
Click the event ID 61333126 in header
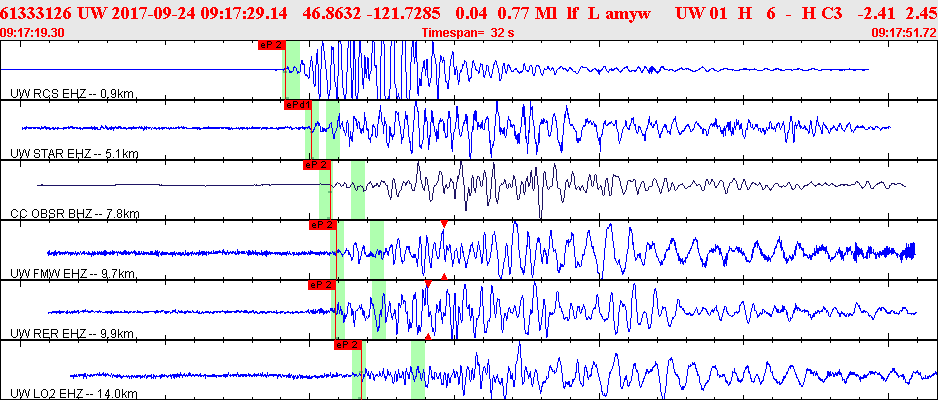coord(38,13)
